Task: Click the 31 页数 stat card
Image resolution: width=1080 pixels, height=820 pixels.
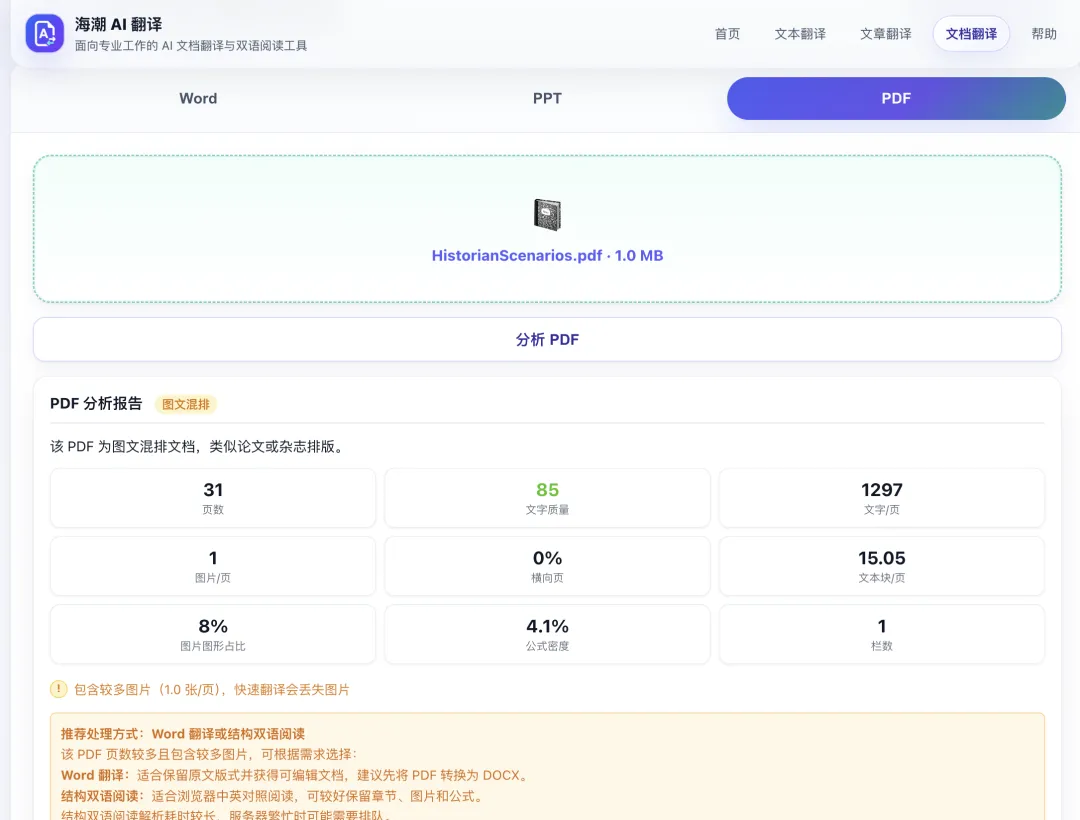Action: 213,498
